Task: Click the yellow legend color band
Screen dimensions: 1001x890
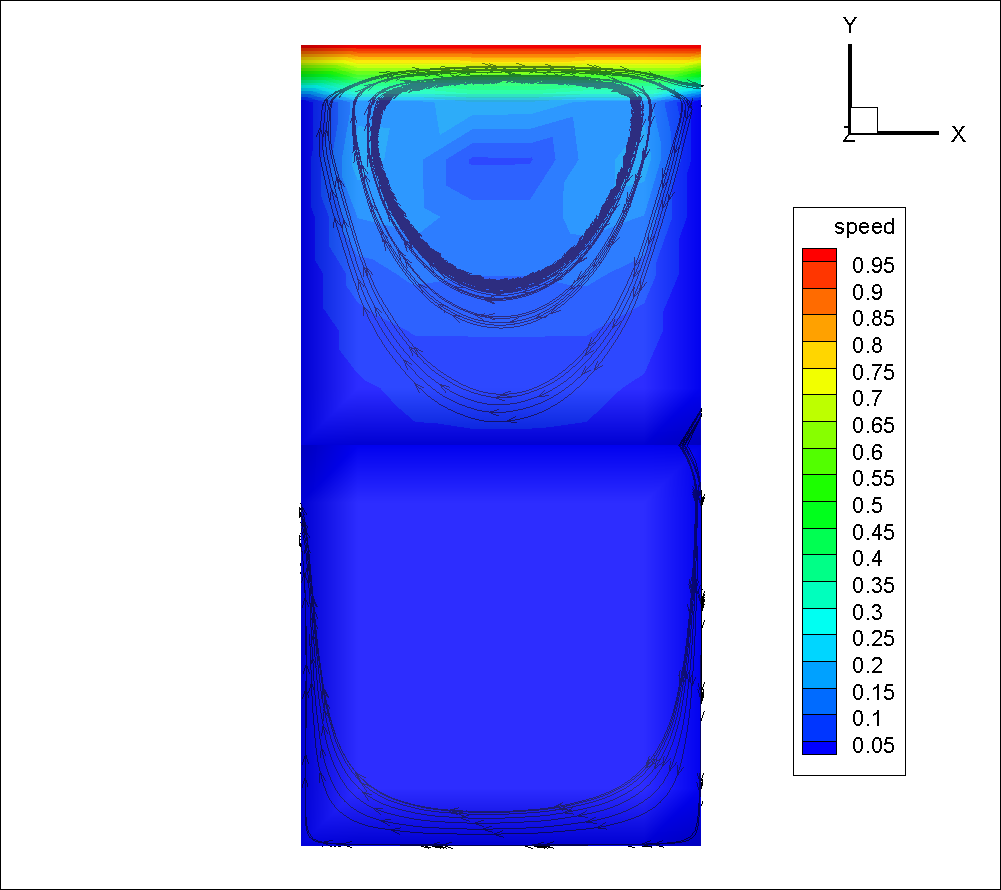Action: (x=819, y=381)
